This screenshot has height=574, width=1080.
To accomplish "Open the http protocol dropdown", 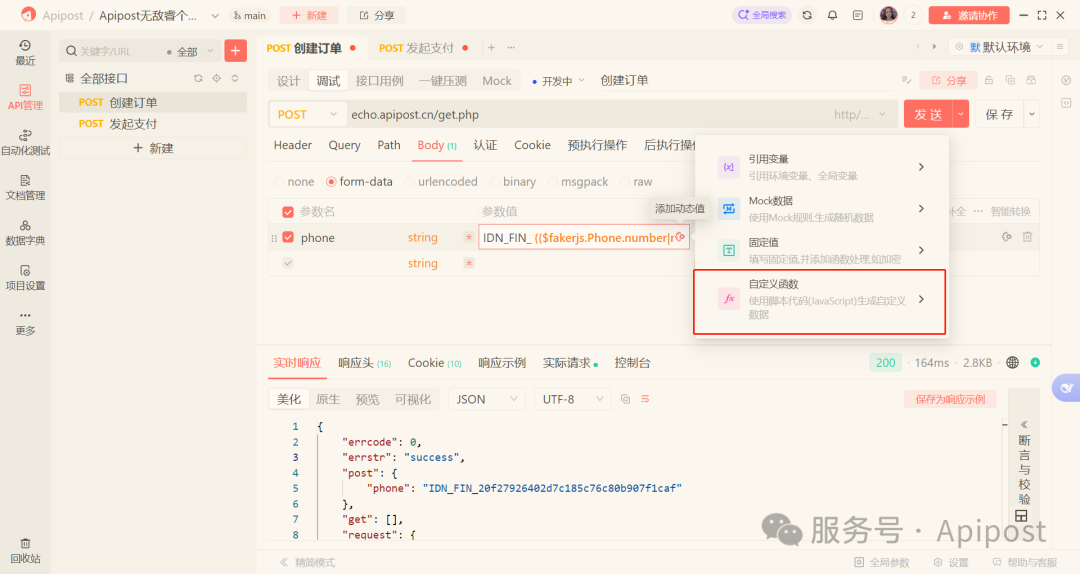I will 860,114.
